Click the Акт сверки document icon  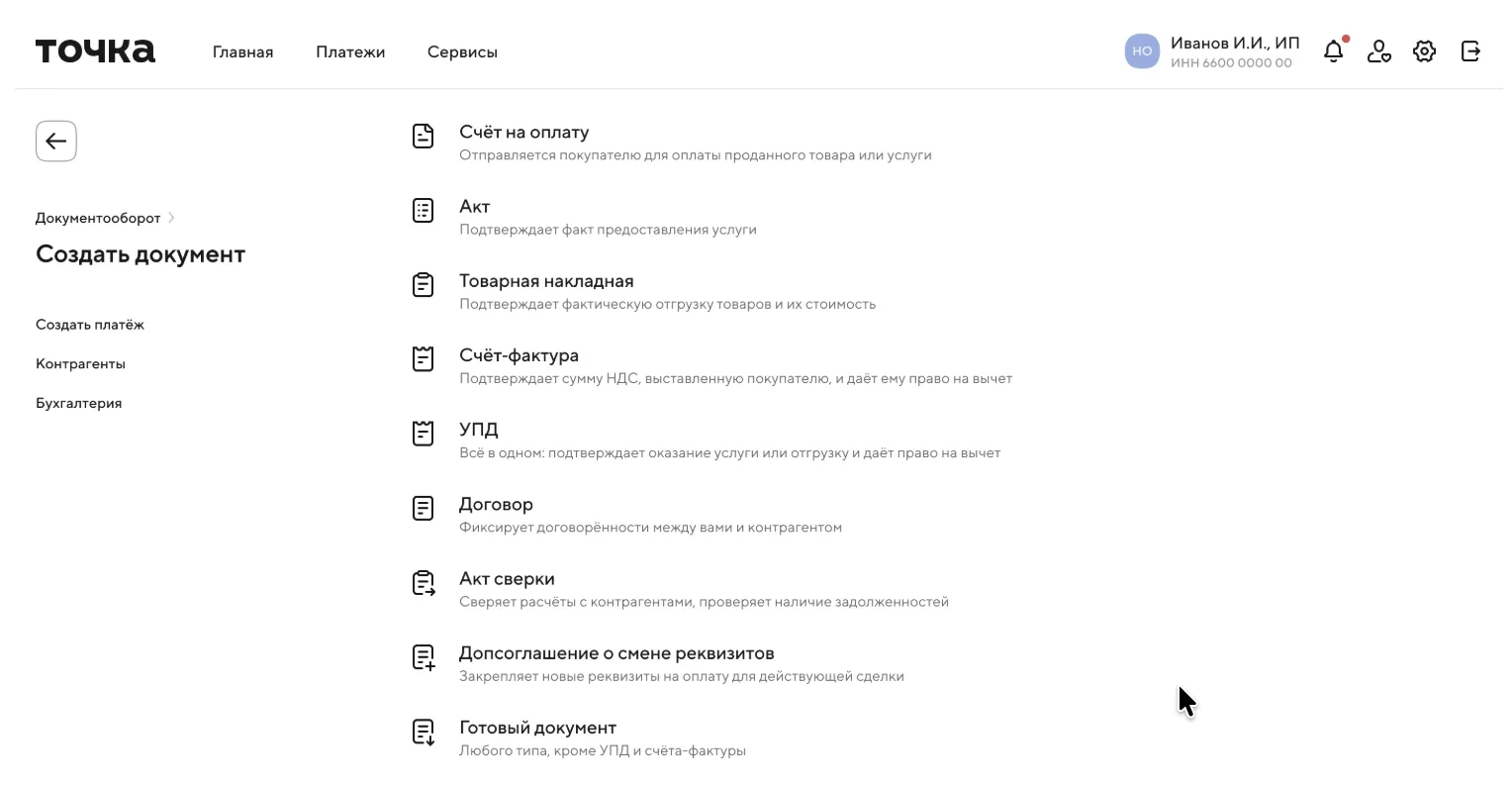[x=424, y=584]
